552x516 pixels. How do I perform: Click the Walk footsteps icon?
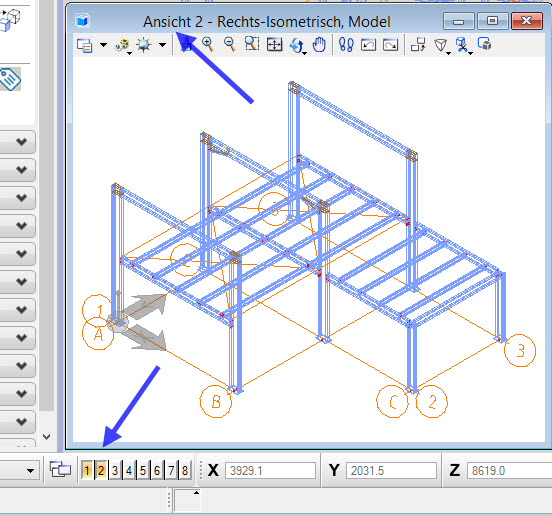346,45
